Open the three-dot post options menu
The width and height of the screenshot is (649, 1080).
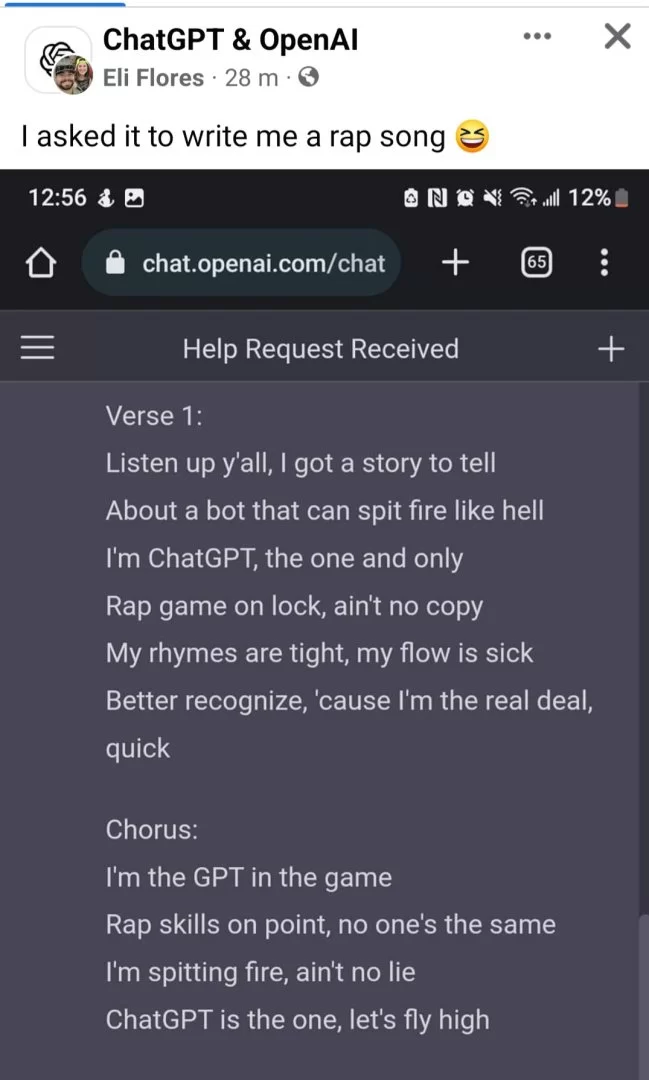pos(537,37)
